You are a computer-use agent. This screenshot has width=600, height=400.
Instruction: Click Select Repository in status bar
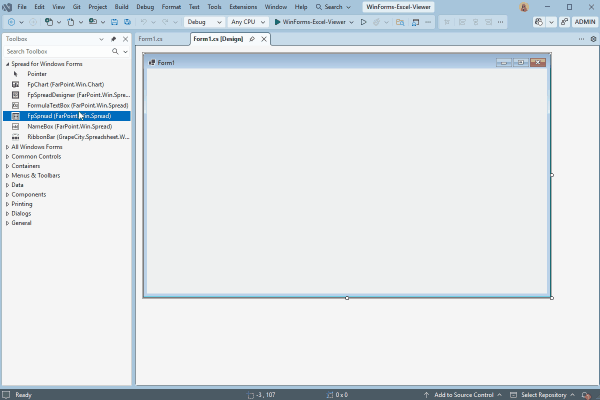point(543,395)
